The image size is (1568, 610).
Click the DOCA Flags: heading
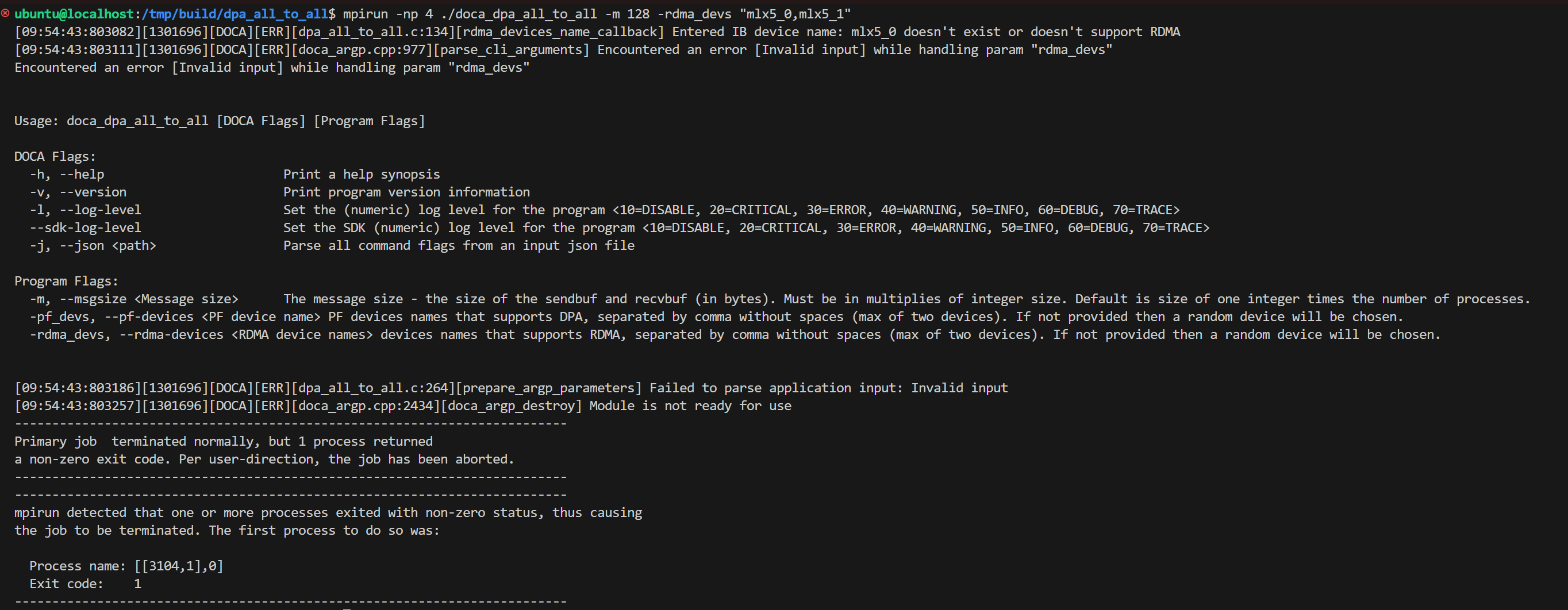tap(55, 156)
